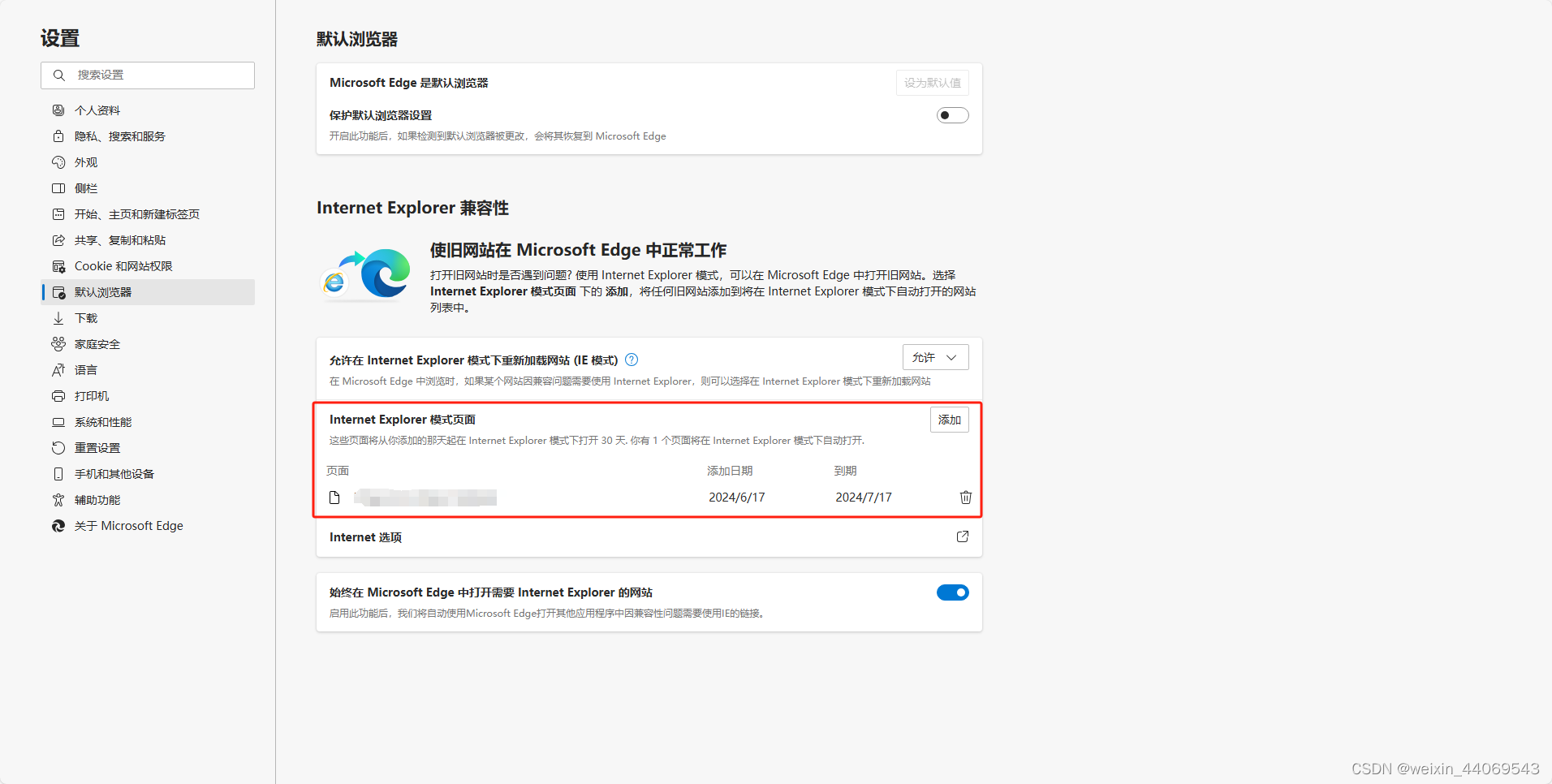Click Microsoft Edge 是默认浏览器 text
1552x784 pixels.
tap(409, 83)
